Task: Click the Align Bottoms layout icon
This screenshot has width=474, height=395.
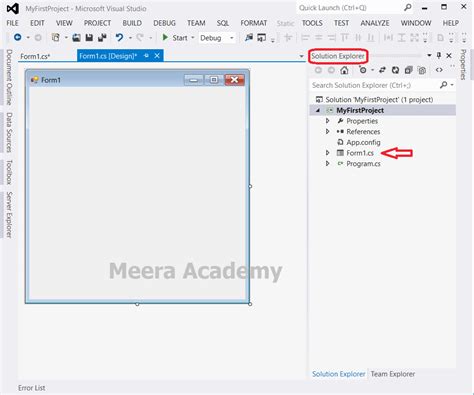Action: coord(371,38)
